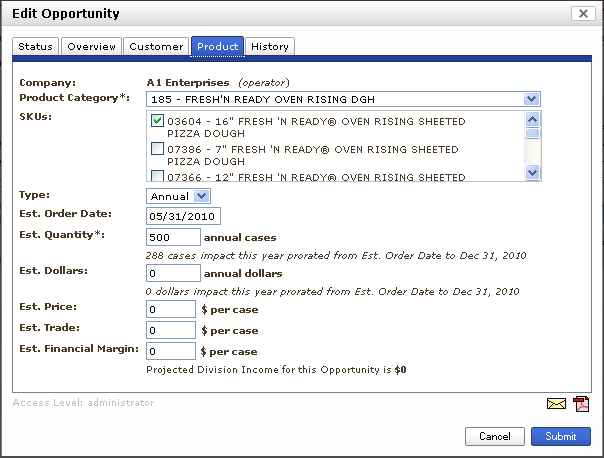
Task: Open the Product Category dropdown
Action: coord(532,99)
